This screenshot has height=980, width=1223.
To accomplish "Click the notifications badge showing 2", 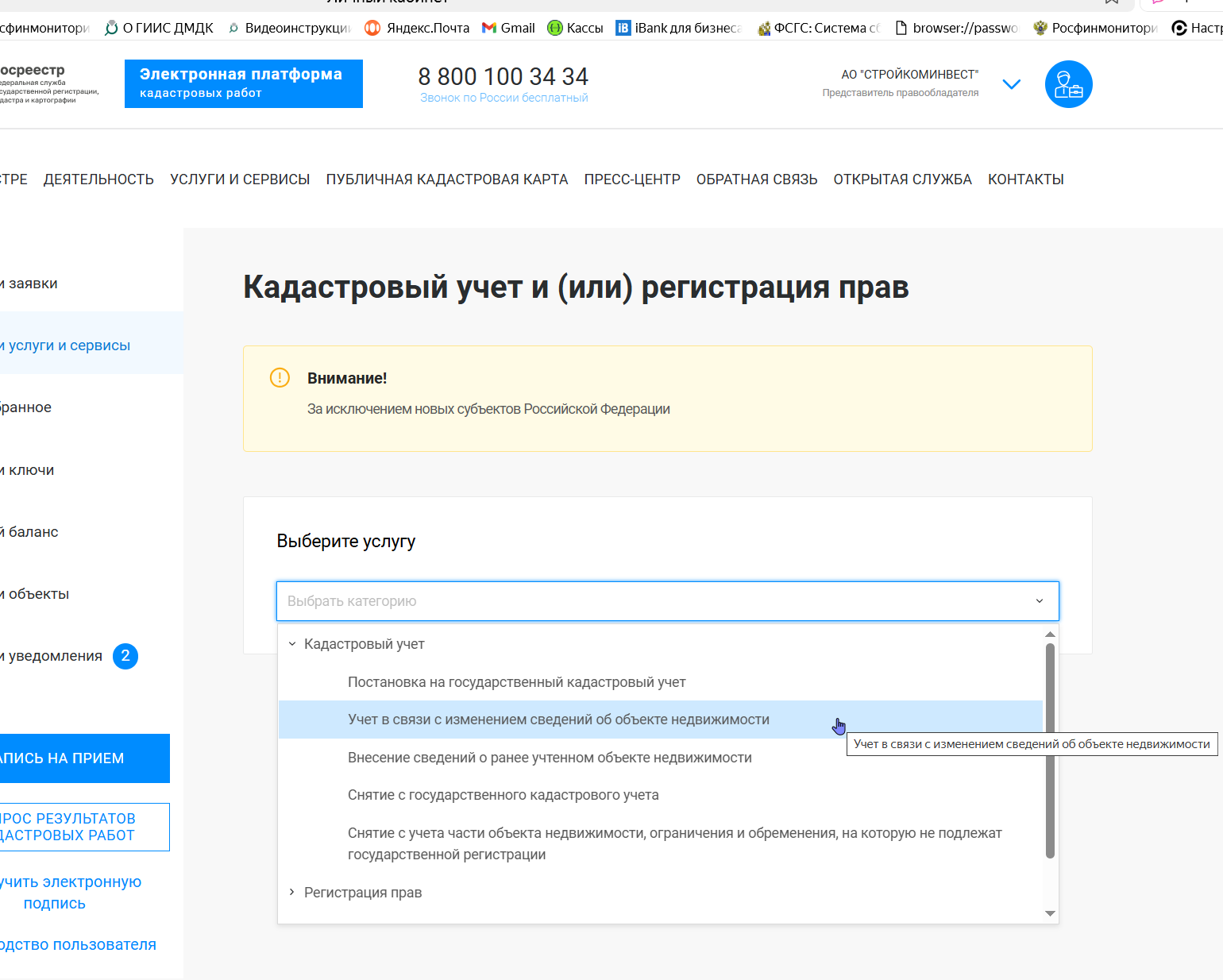I will (x=125, y=656).
